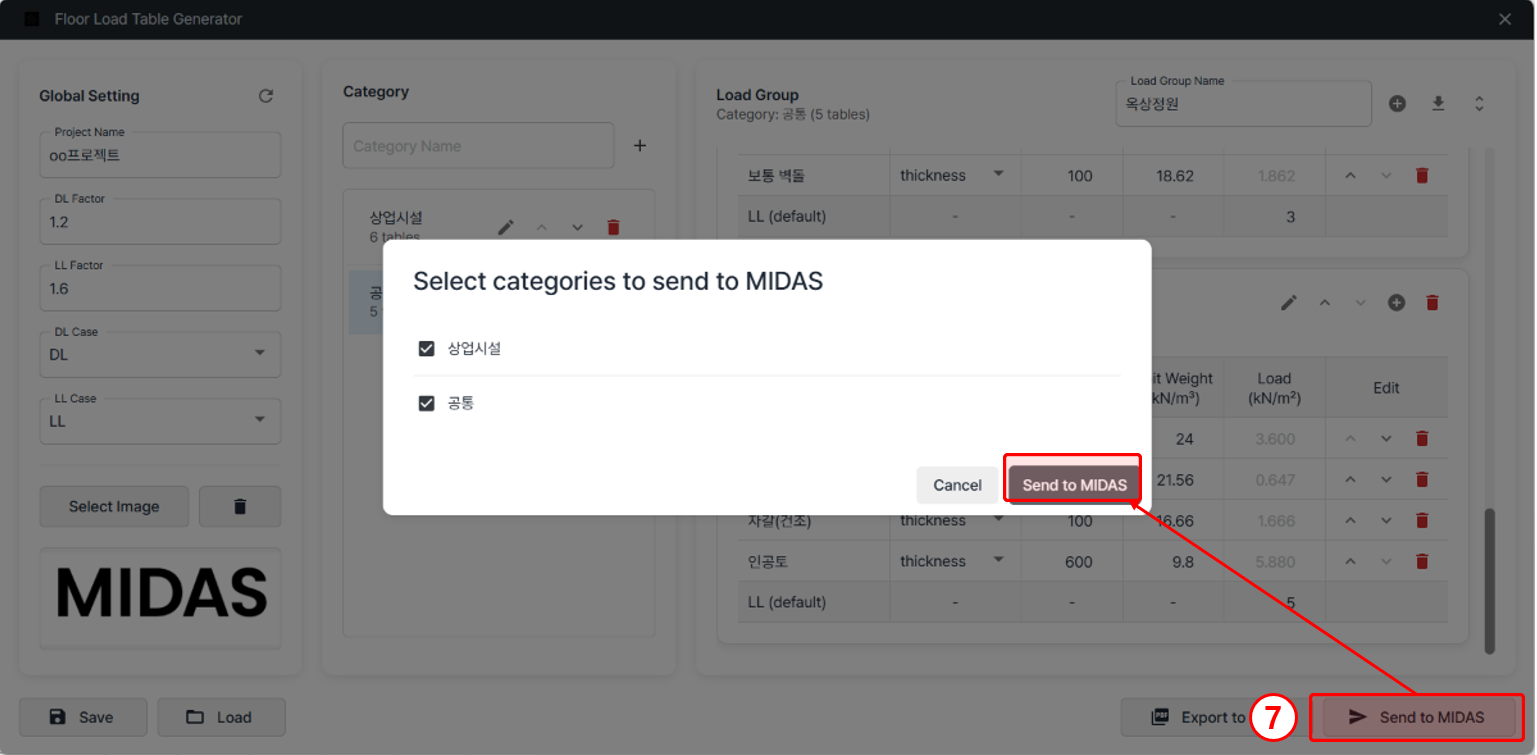
Task: Uncheck the 공통 category checkbox
Action: 427,403
